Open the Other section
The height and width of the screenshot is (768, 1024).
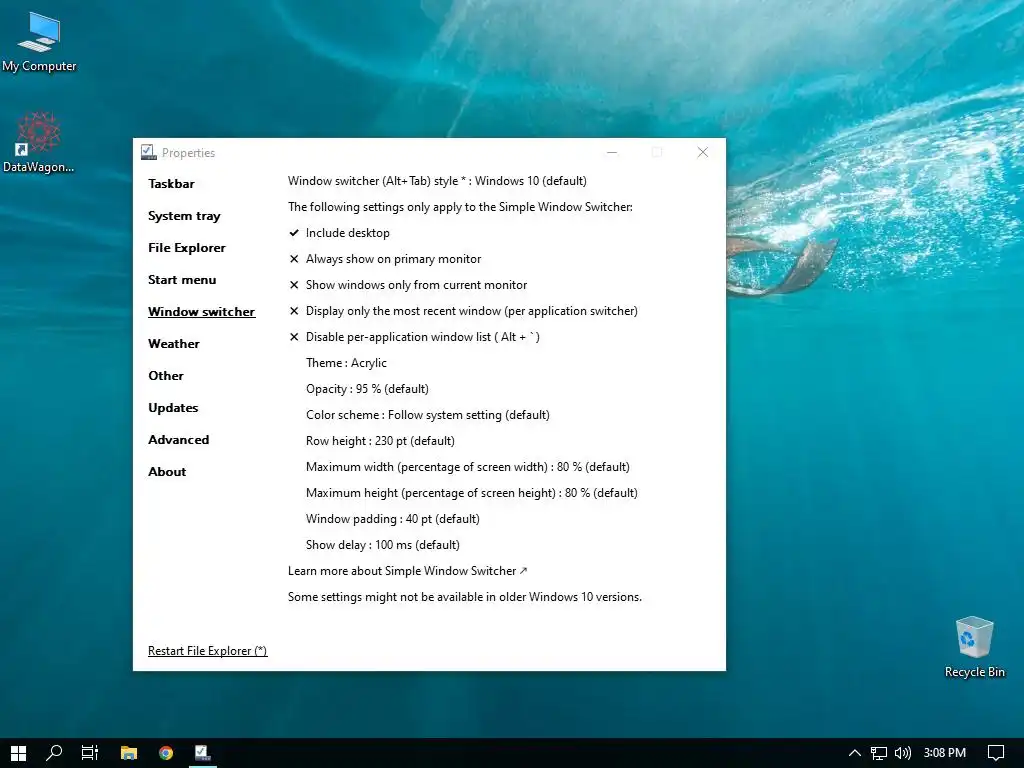tap(166, 376)
